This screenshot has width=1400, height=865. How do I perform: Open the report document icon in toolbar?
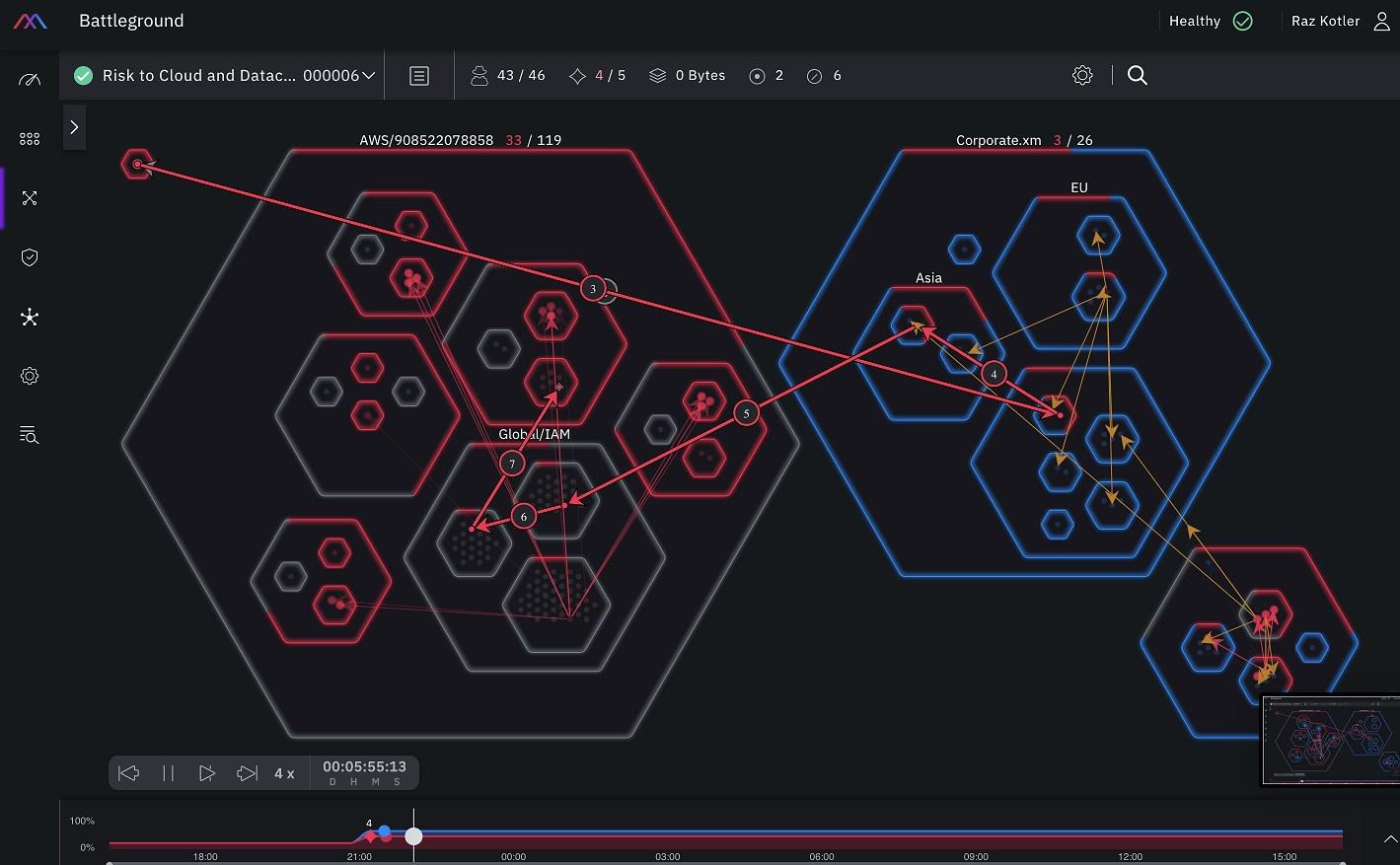pos(419,76)
